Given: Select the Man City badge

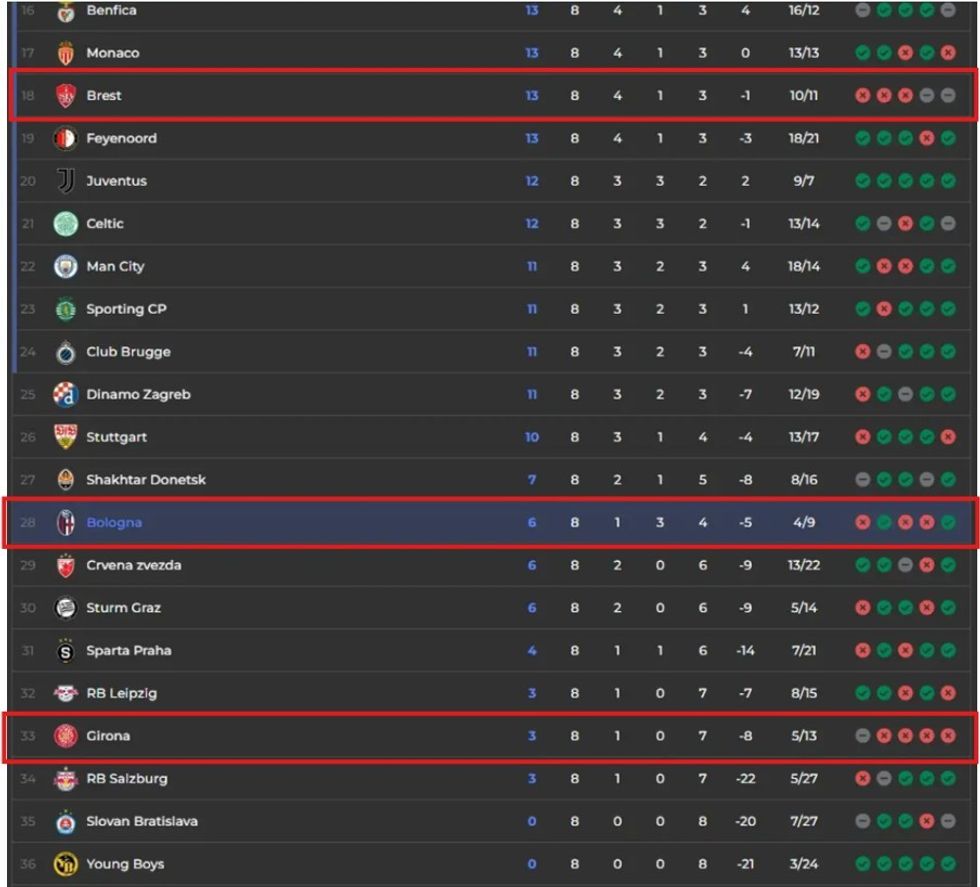Looking at the screenshot, I should [65, 267].
